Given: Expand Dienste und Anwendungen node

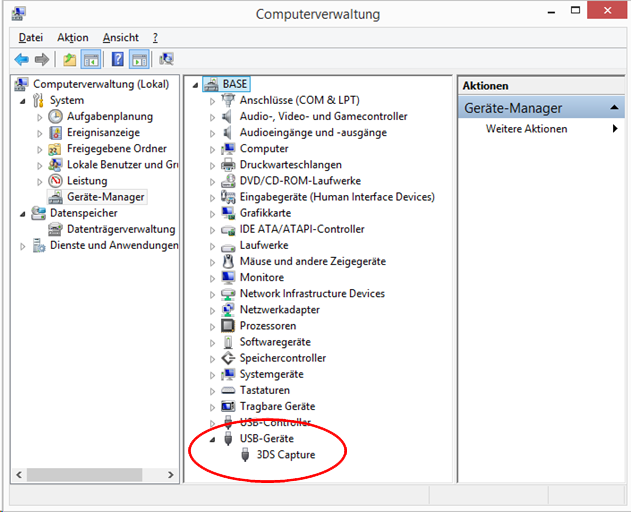Looking at the screenshot, I should click(23, 246).
